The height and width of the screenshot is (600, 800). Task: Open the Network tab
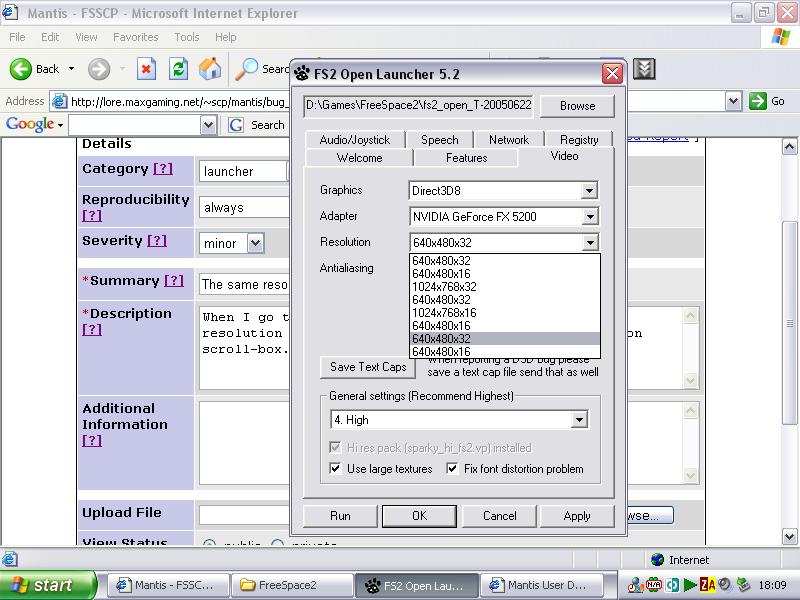click(x=509, y=140)
